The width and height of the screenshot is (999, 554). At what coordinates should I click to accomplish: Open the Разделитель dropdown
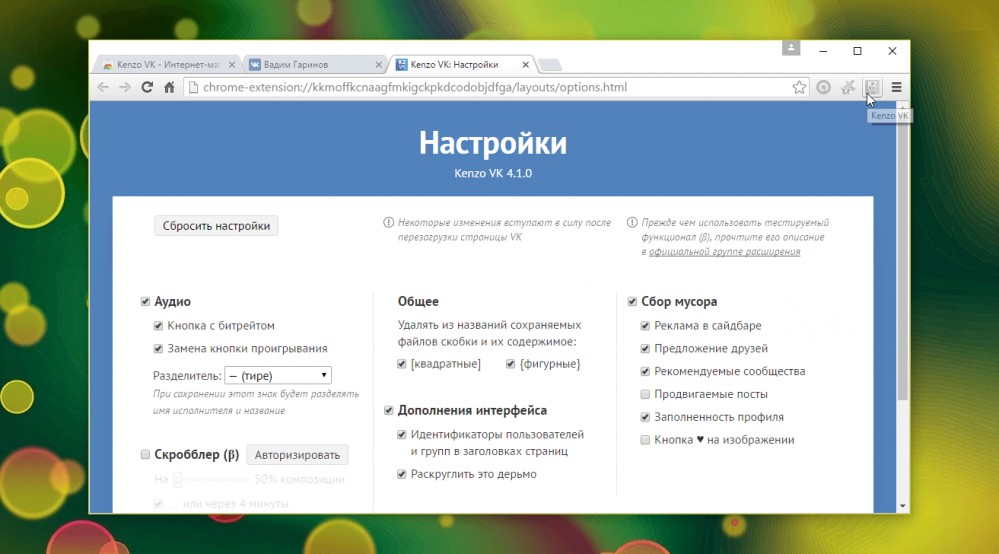[x=278, y=376]
